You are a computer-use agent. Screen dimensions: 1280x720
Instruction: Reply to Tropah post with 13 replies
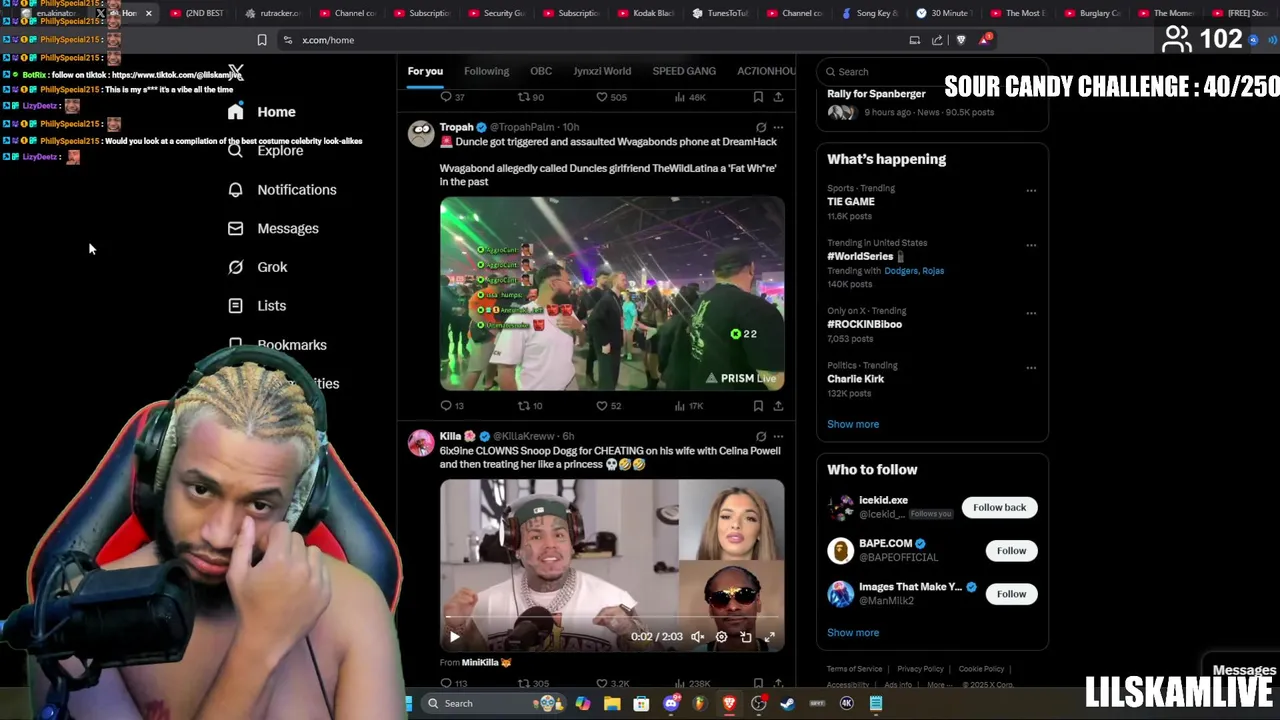point(452,405)
